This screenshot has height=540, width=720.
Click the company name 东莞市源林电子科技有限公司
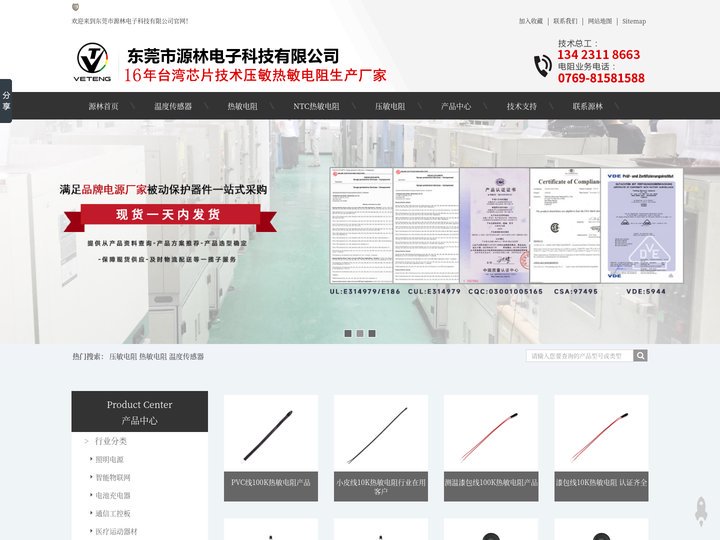point(233,56)
